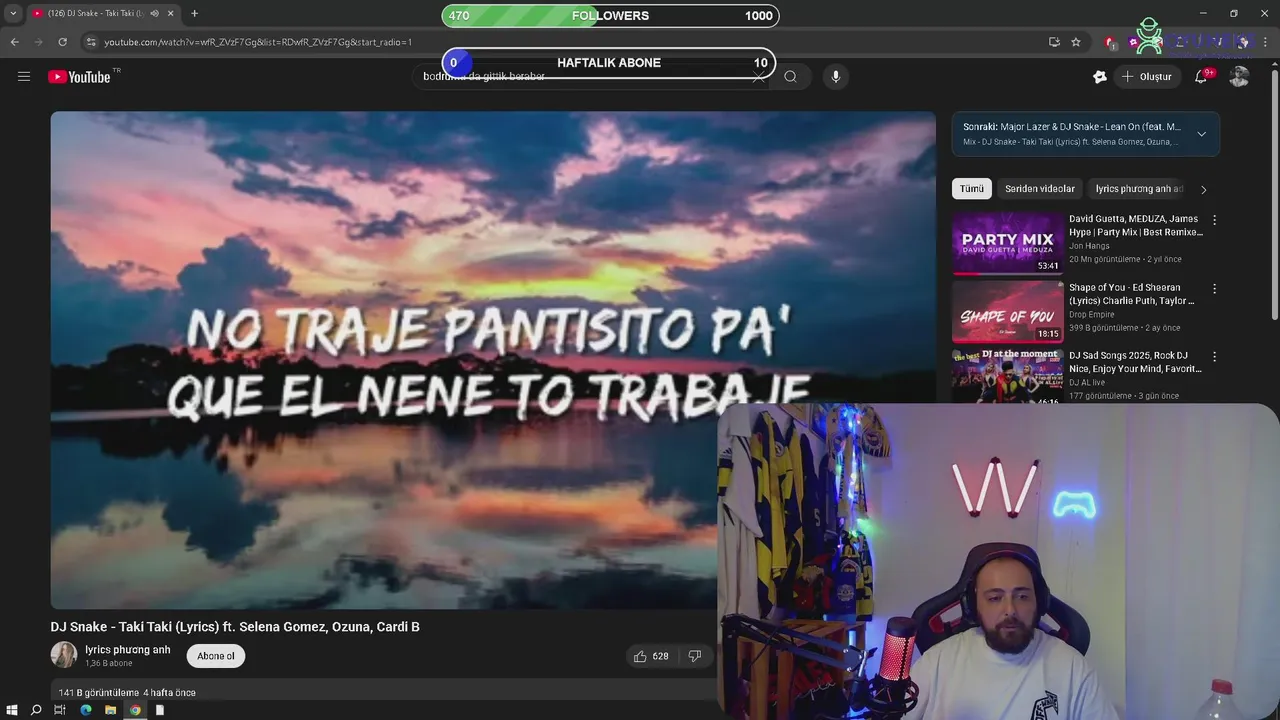Open options for the Shape of You video
Screen dimensions: 1280x720
(x=1215, y=289)
